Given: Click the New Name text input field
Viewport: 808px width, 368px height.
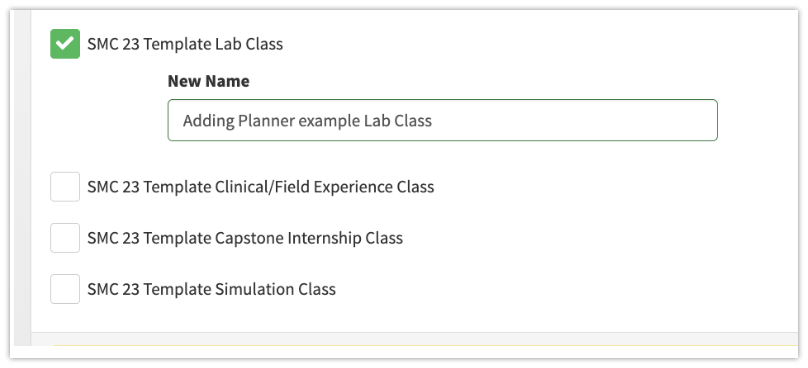Looking at the screenshot, I should click(x=442, y=120).
